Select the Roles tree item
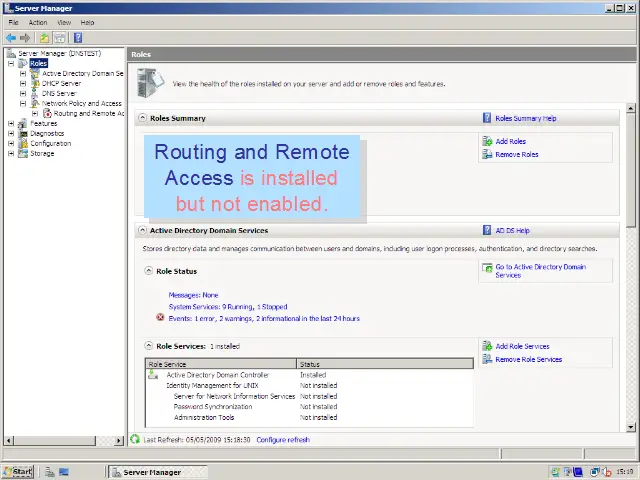The width and height of the screenshot is (640, 480). tap(38, 63)
